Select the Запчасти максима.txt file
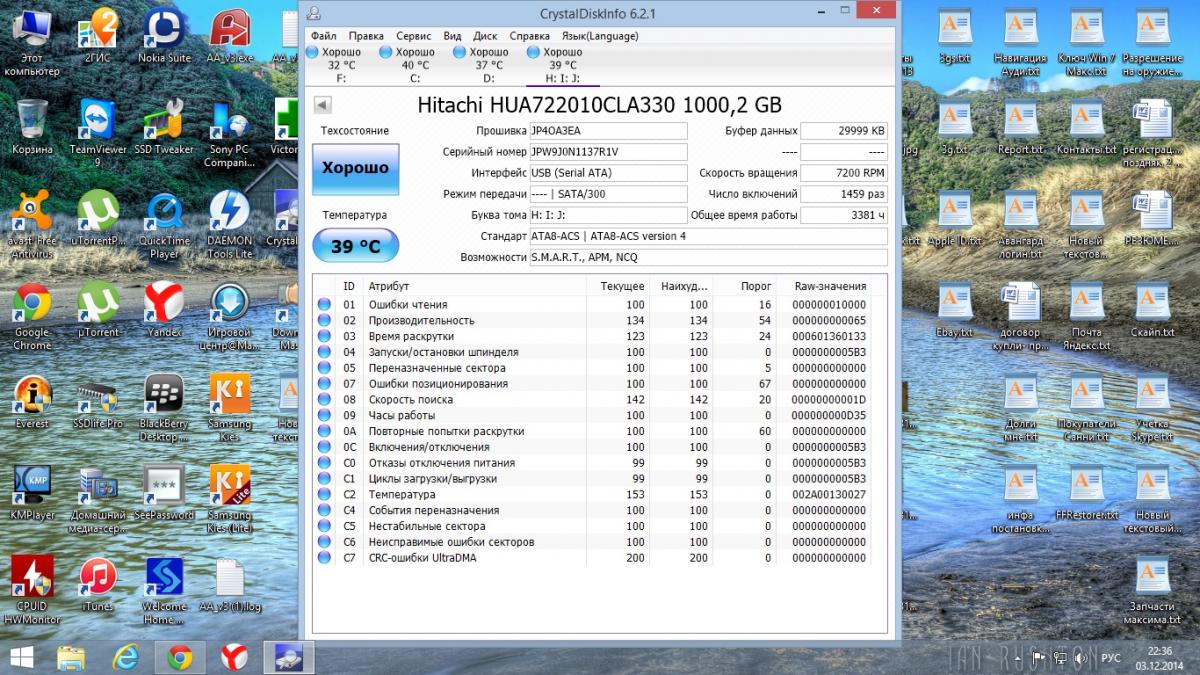This screenshot has height=675, width=1200. coord(1152,591)
